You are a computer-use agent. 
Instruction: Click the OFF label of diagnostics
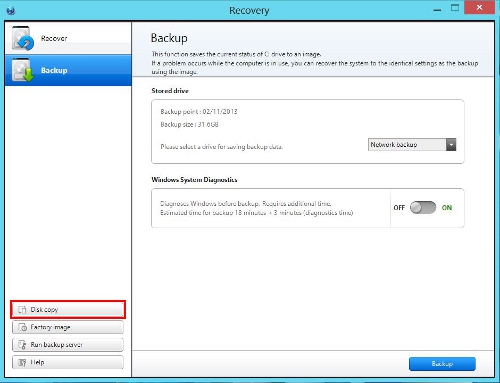[x=399, y=208]
